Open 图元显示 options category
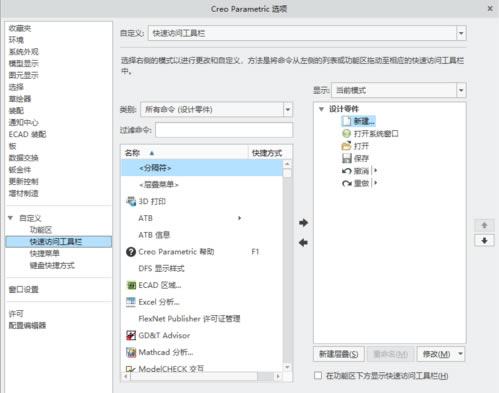 tap(24, 75)
